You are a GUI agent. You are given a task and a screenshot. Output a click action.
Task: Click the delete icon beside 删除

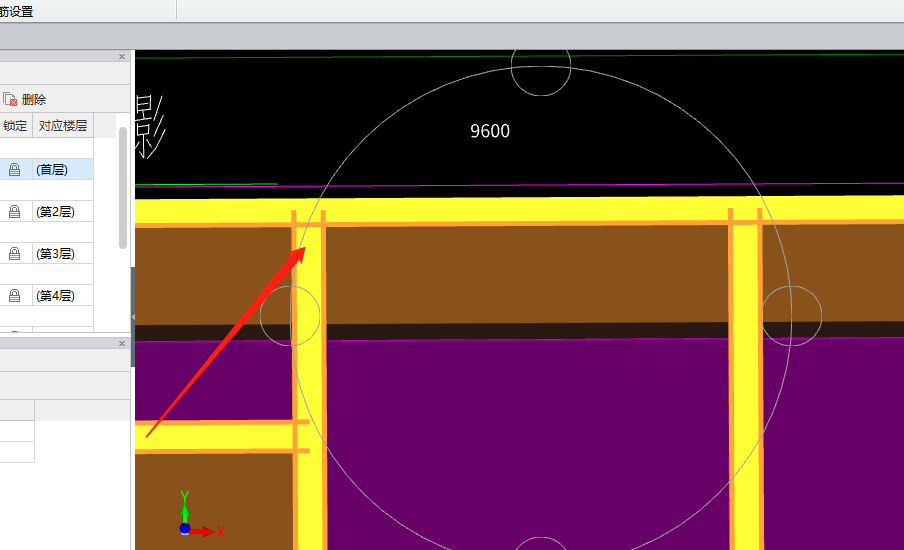click(x=10, y=100)
